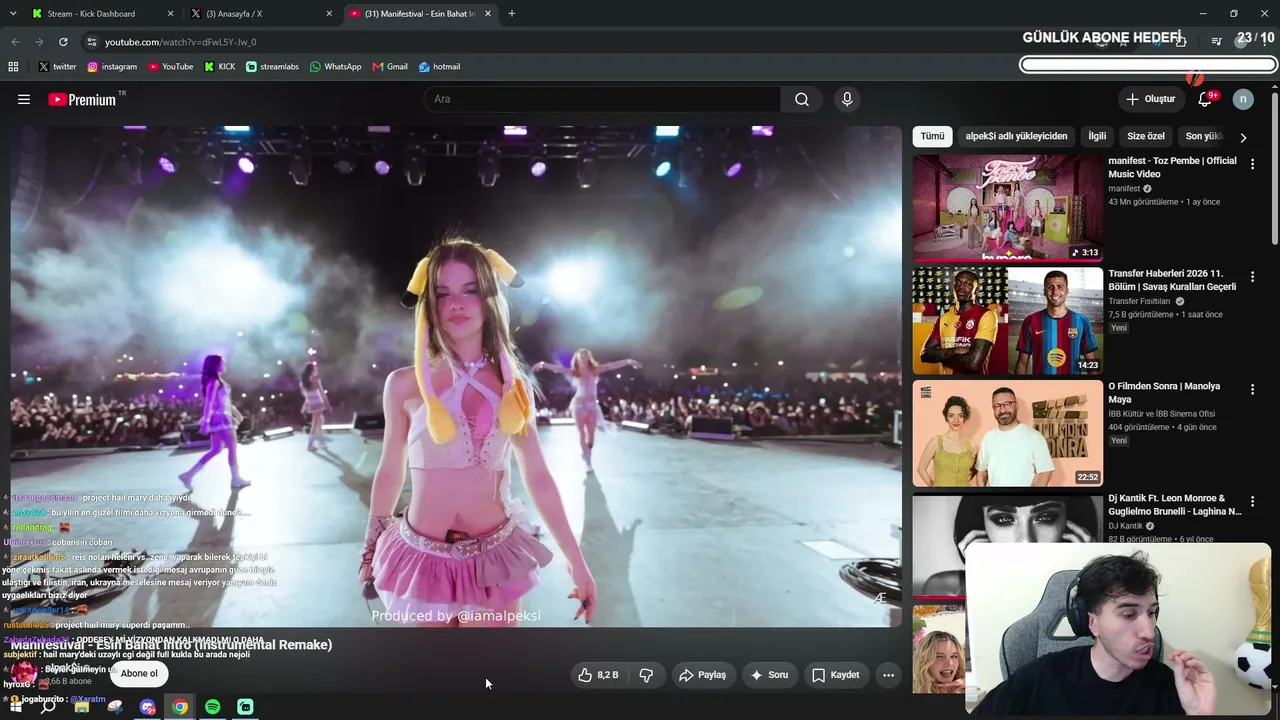Open the twitter bookmark
The height and width of the screenshot is (720, 1280).
(x=57, y=67)
